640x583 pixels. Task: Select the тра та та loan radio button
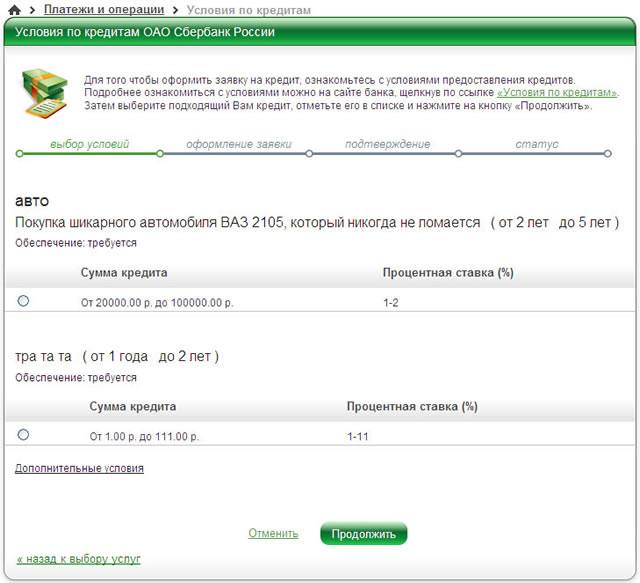click(x=23, y=434)
